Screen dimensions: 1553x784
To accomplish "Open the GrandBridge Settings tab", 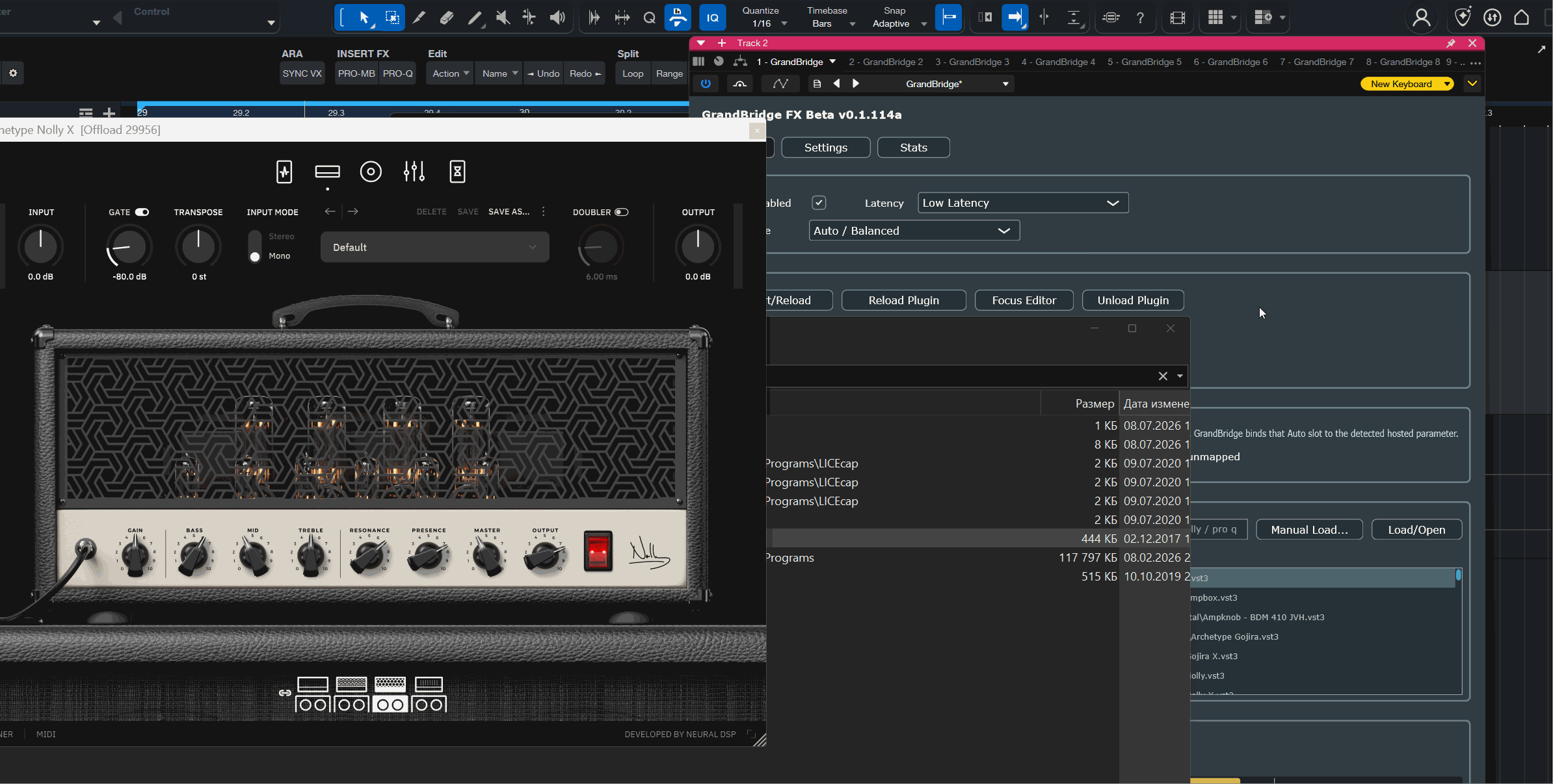I will tap(826, 148).
